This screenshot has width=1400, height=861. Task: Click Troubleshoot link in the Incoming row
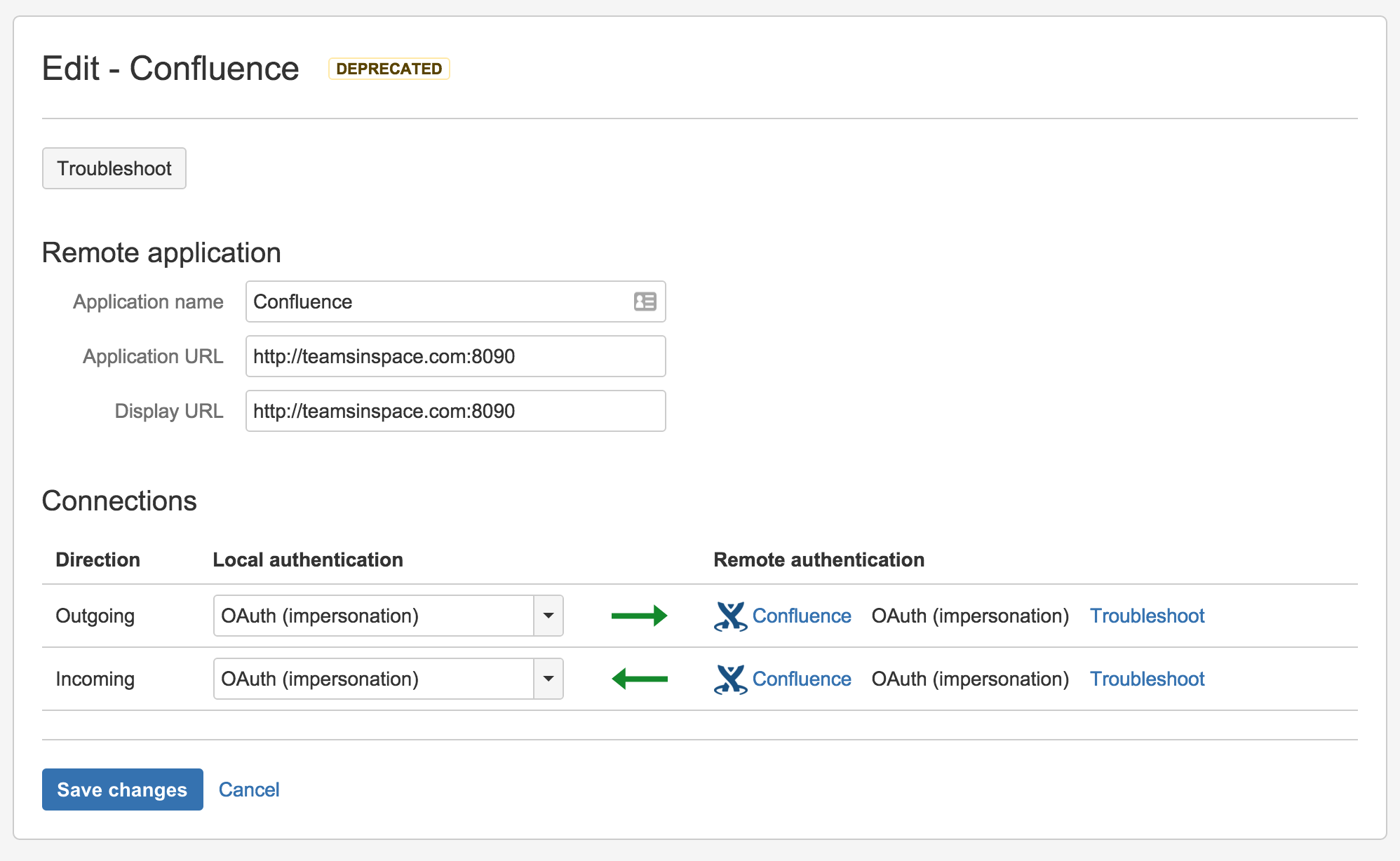(x=1147, y=679)
